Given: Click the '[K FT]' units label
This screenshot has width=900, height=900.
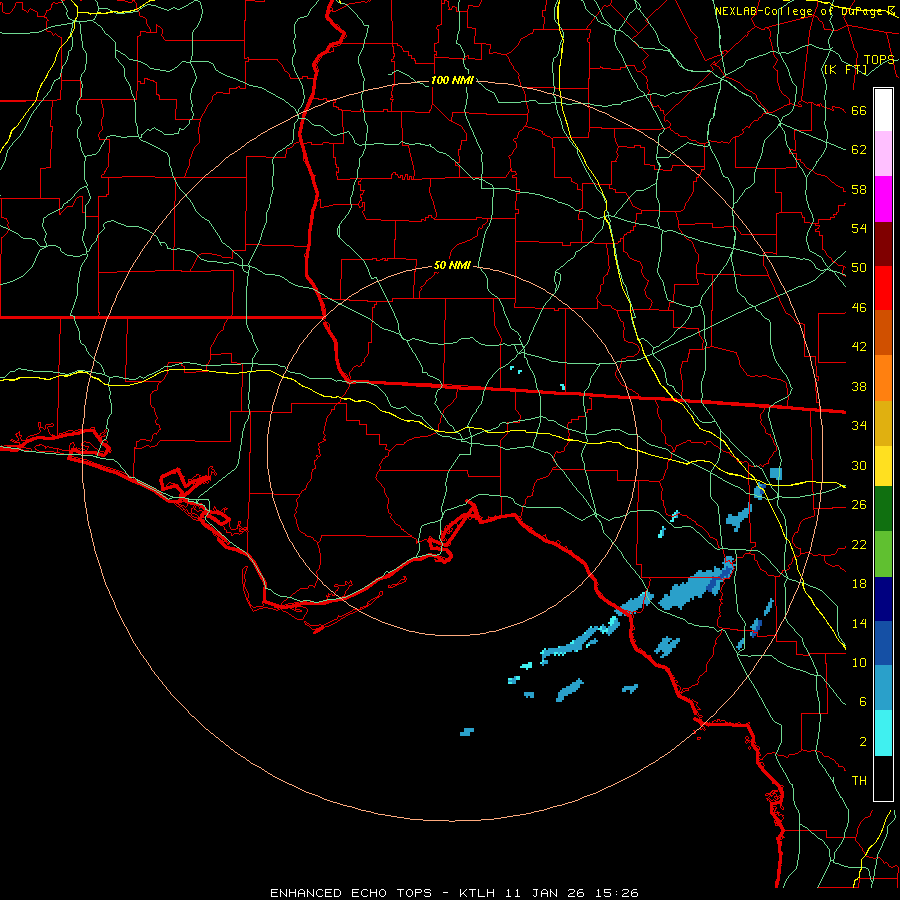Looking at the screenshot, I should click(845, 70).
